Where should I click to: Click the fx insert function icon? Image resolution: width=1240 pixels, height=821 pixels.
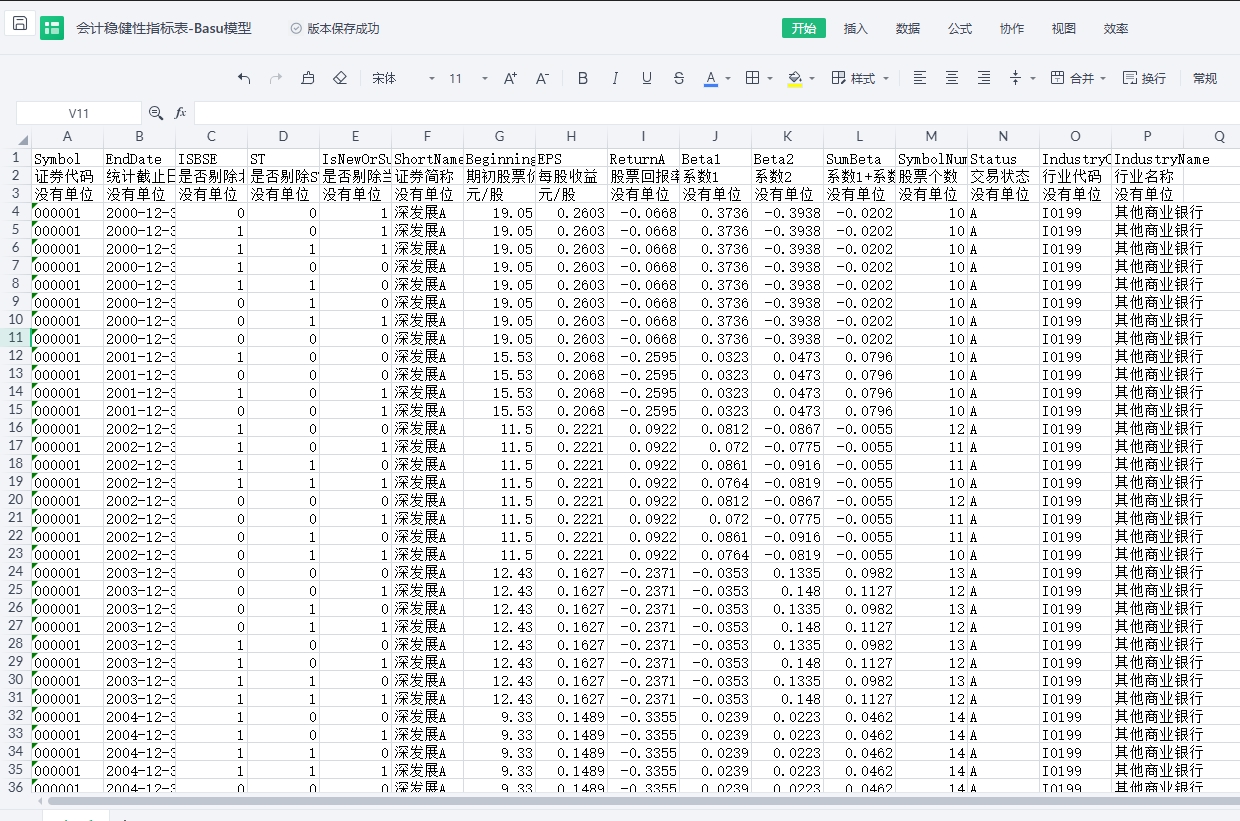[x=181, y=113]
